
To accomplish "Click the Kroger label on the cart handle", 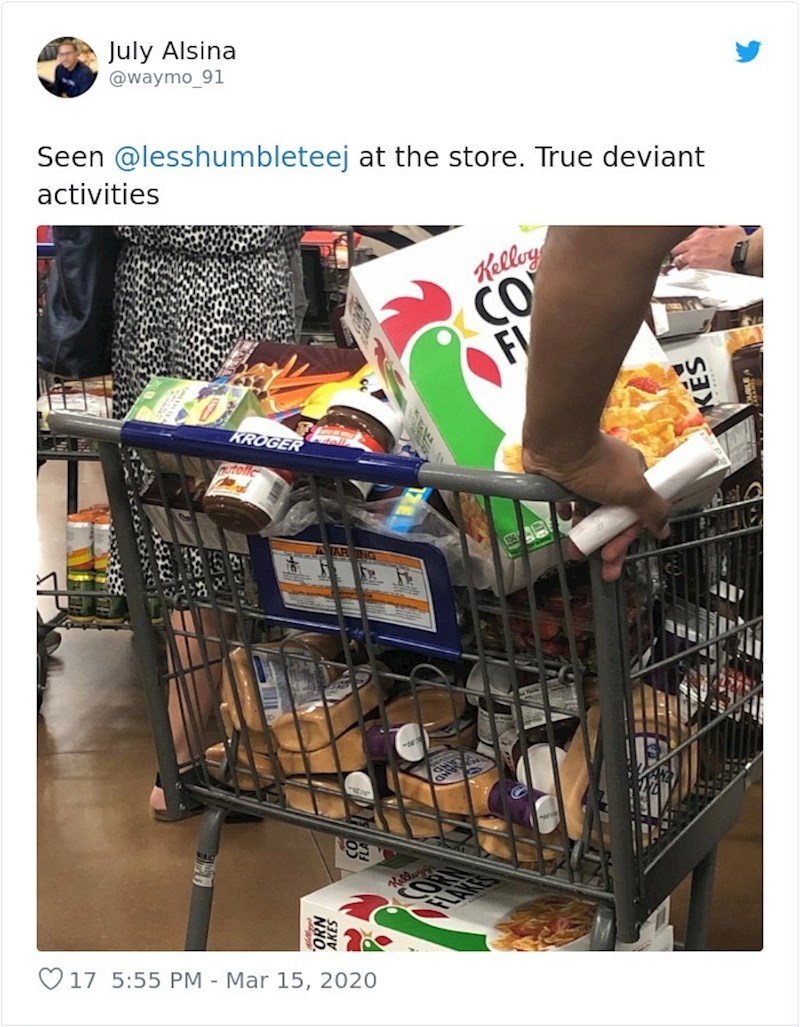I will pos(267,442).
